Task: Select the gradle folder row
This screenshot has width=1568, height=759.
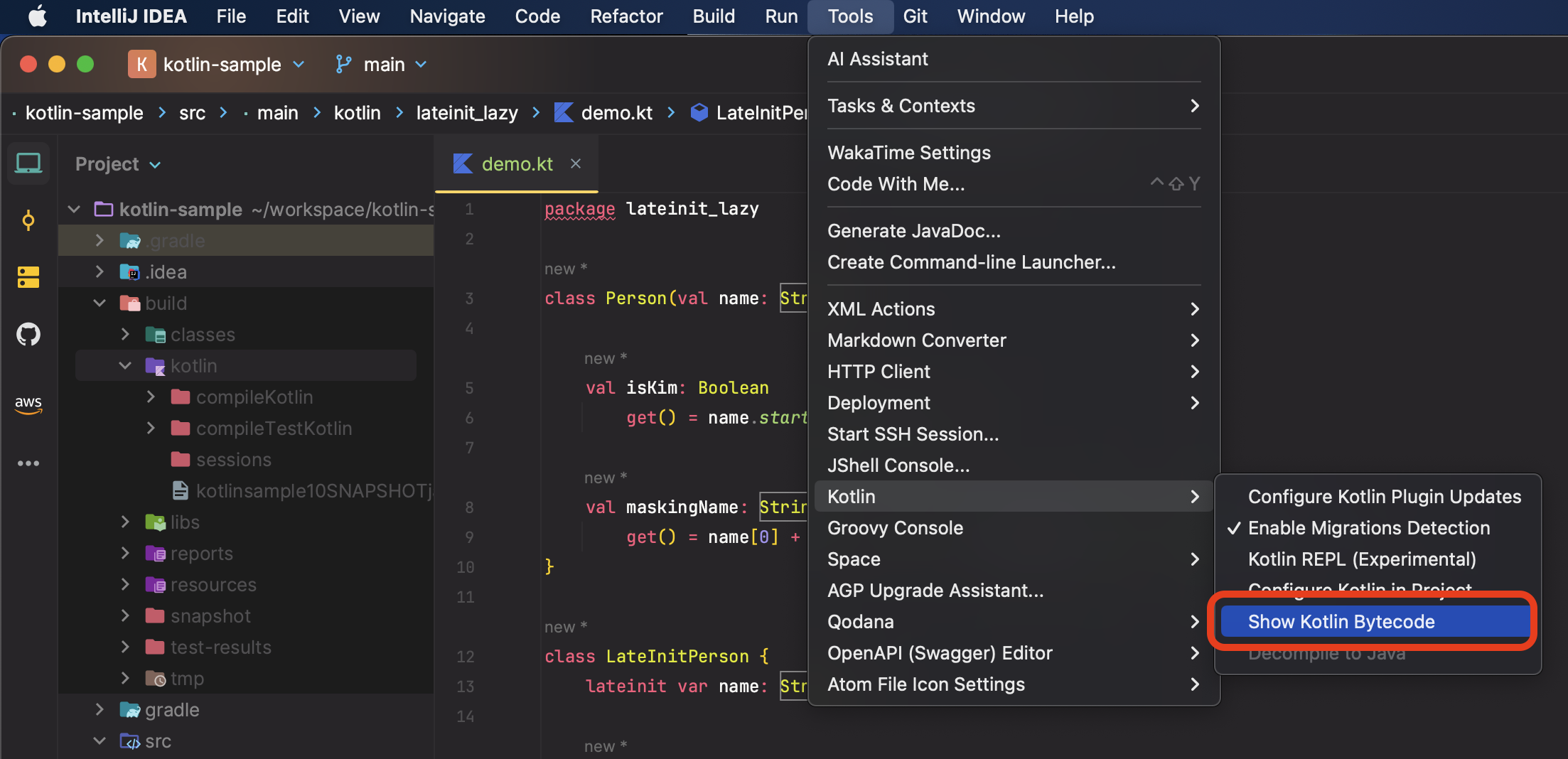Action: 246,709
